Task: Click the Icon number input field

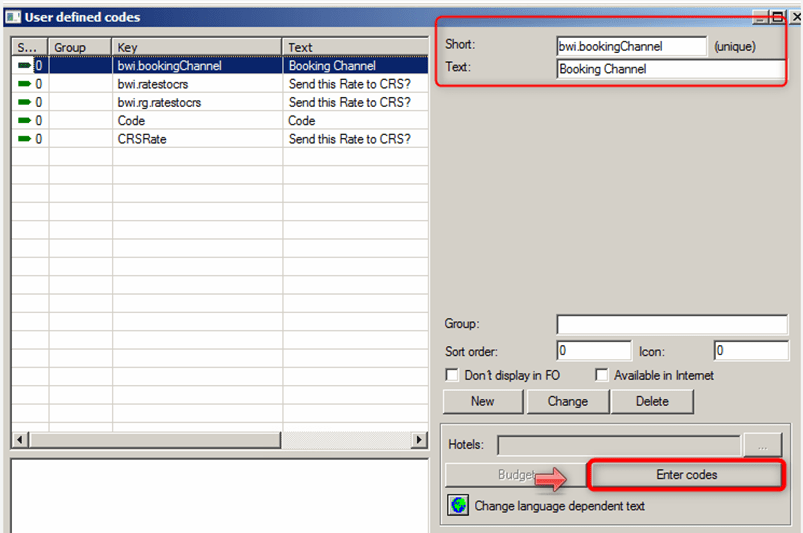Action: click(751, 351)
